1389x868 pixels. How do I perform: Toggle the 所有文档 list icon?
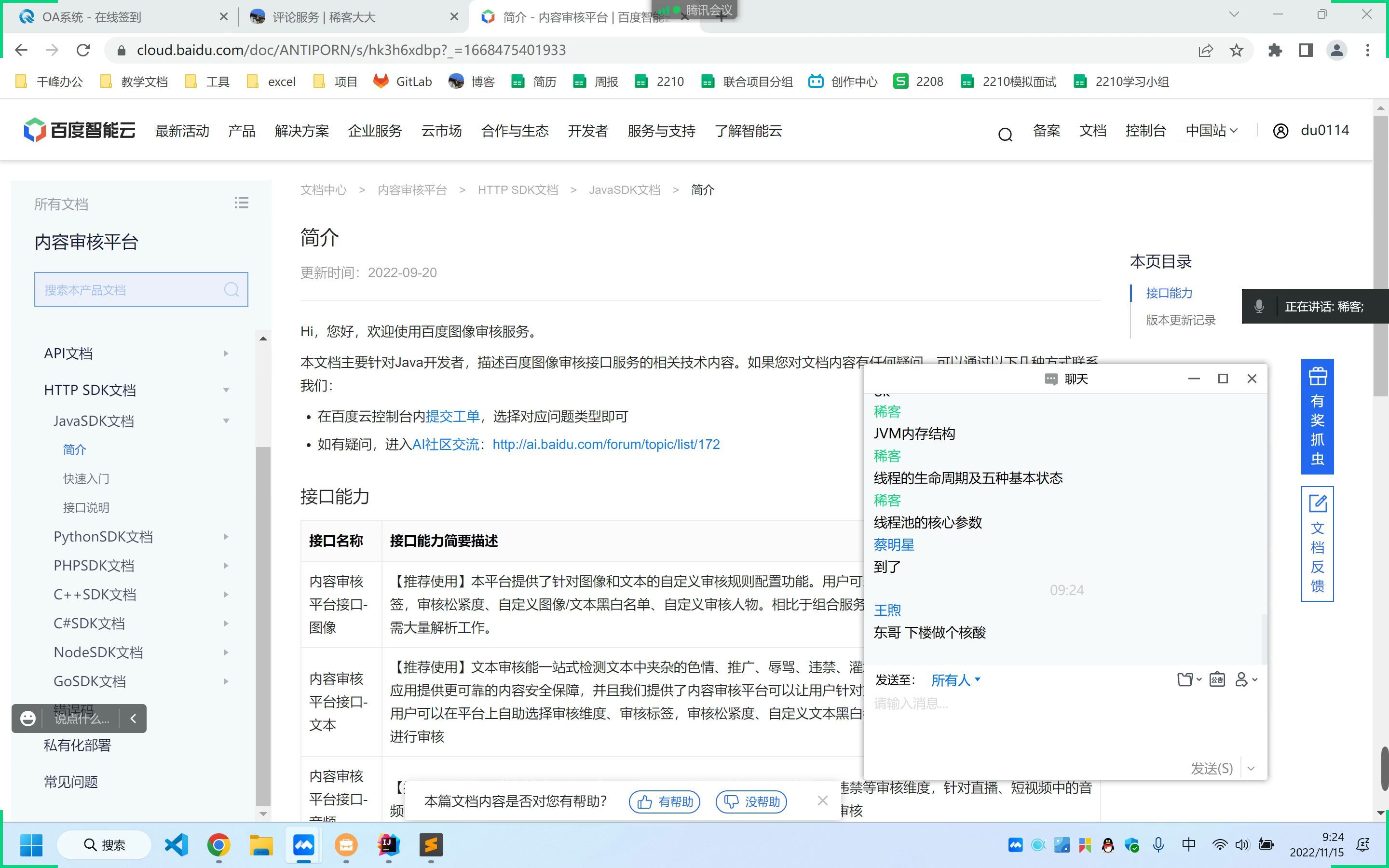click(x=242, y=203)
